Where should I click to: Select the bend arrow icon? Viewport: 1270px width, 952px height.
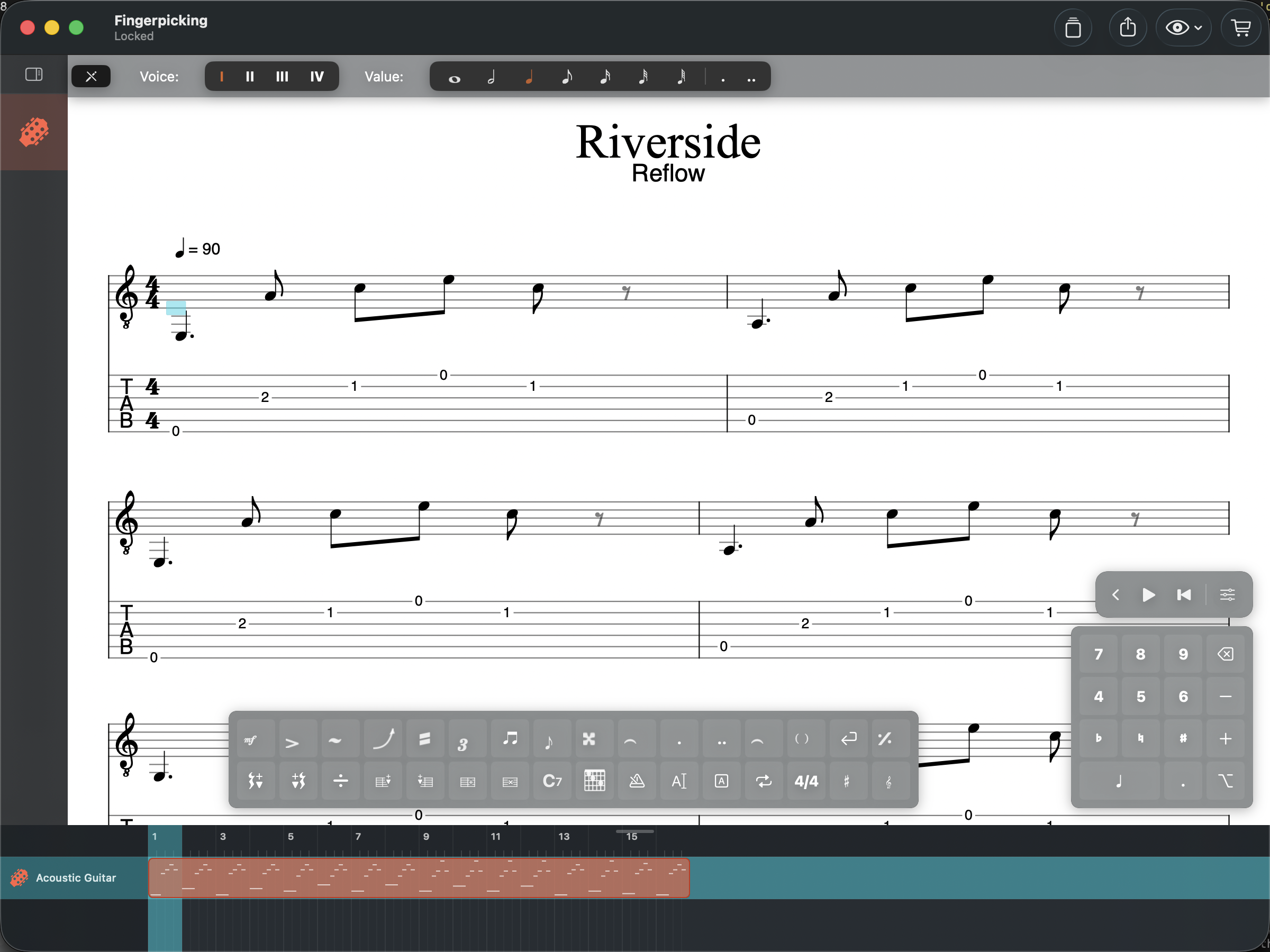click(x=383, y=738)
